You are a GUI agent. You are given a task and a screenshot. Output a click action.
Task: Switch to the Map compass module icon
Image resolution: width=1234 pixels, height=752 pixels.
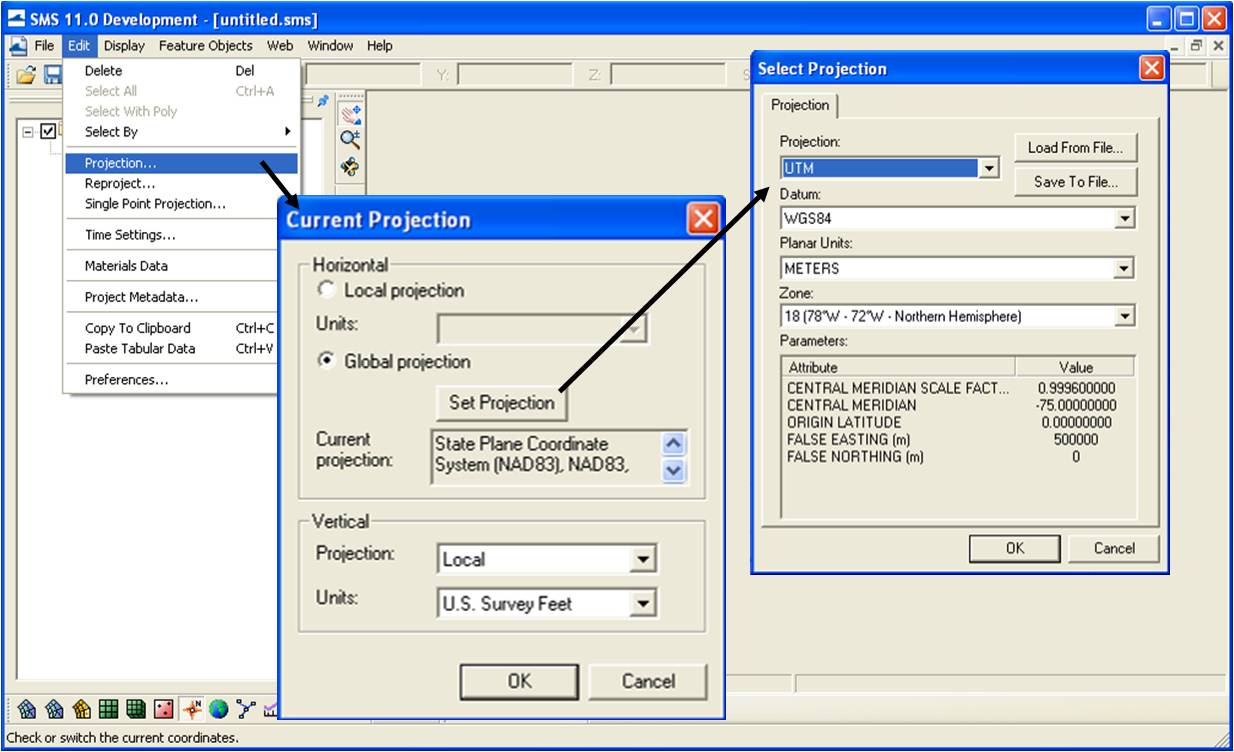click(x=192, y=709)
